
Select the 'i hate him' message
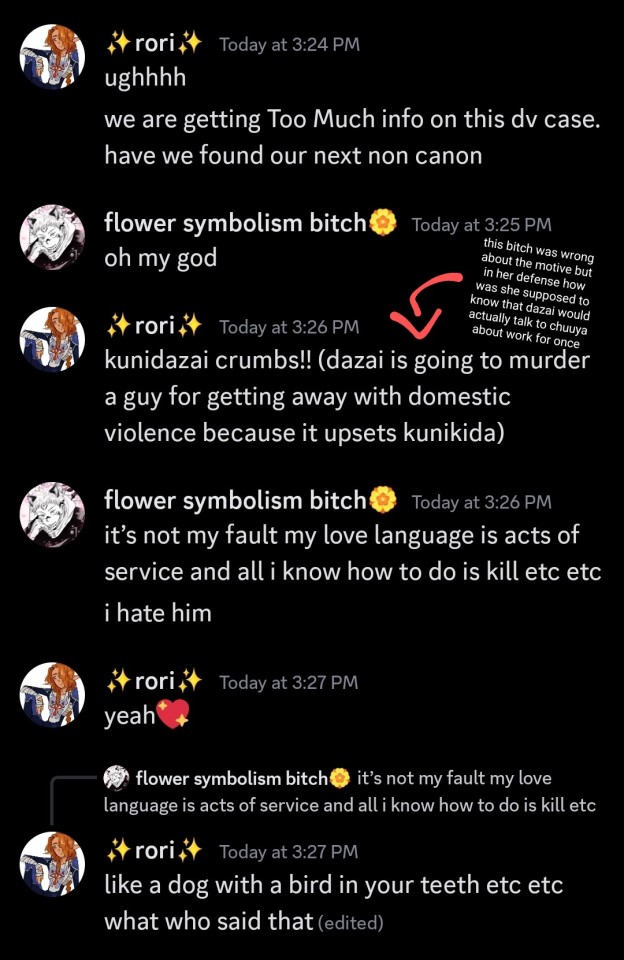(x=158, y=613)
